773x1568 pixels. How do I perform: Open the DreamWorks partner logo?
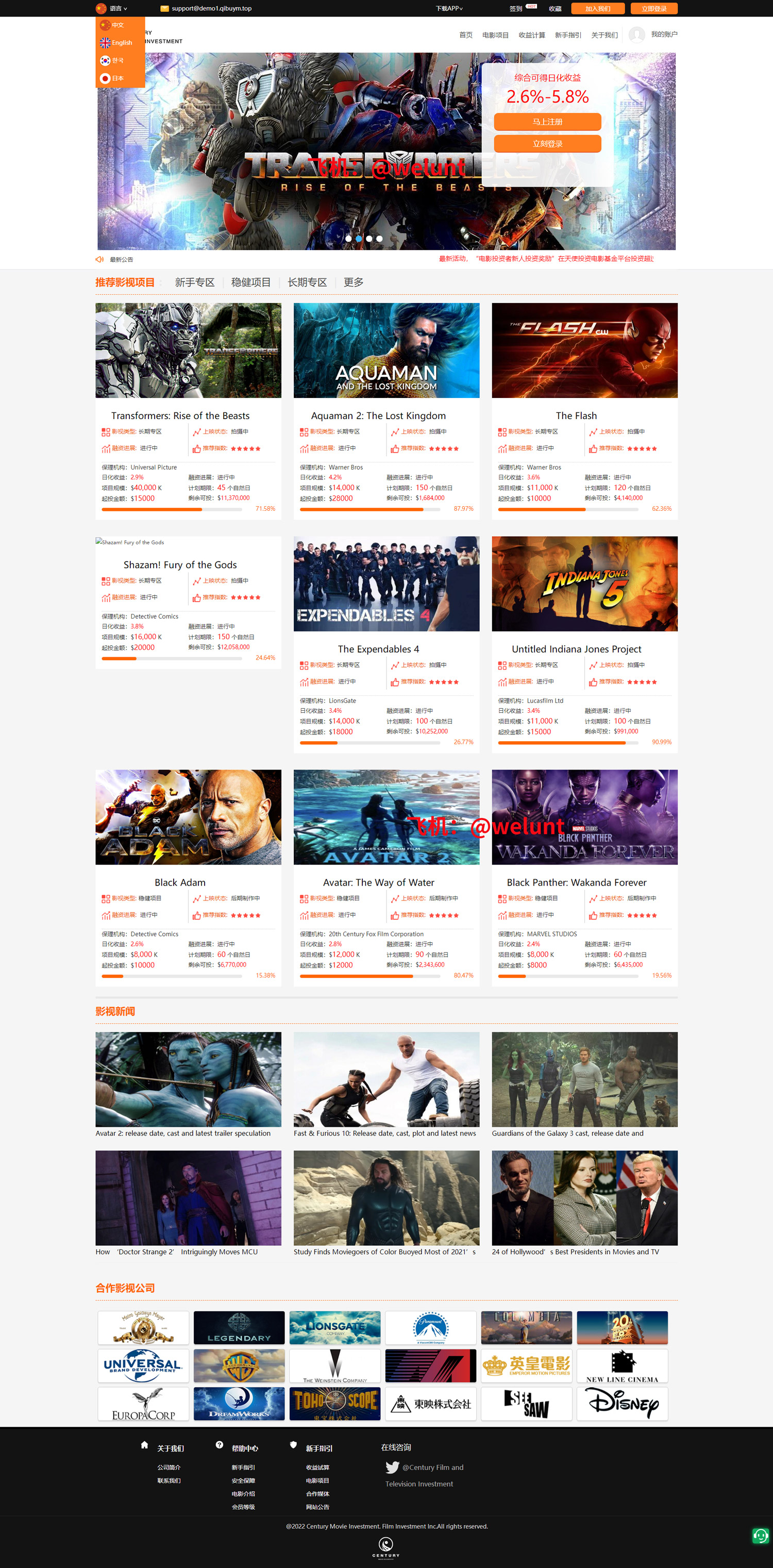coord(239,1404)
